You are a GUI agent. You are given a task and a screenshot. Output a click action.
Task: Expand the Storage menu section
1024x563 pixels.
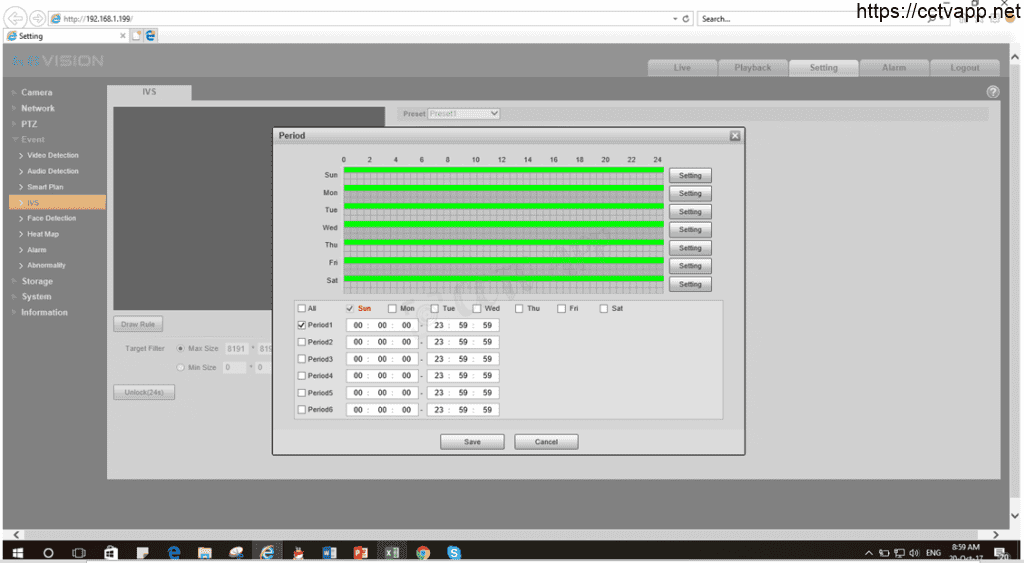[x=37, y=281]
